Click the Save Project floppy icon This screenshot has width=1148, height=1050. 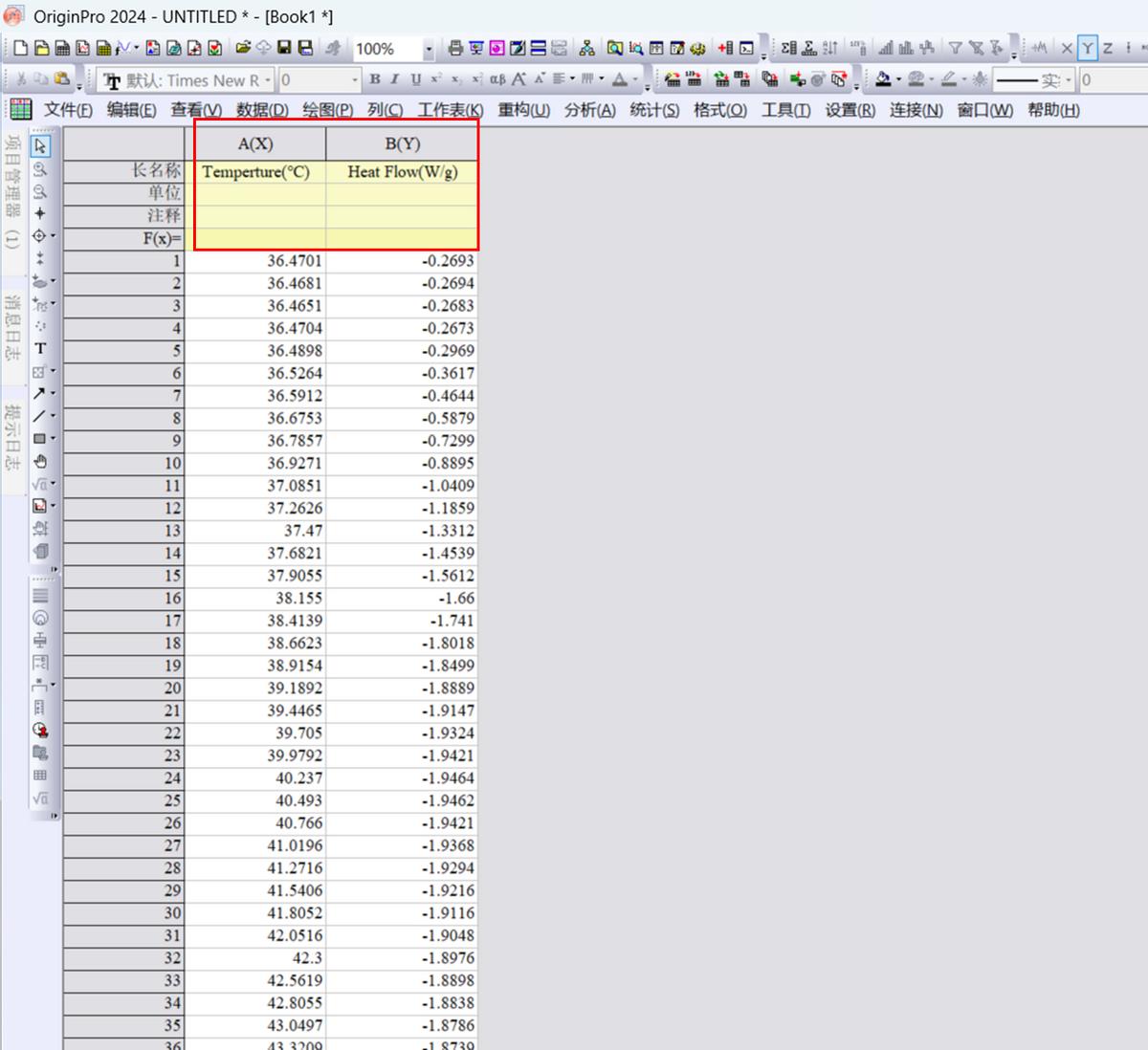point(284,48)
